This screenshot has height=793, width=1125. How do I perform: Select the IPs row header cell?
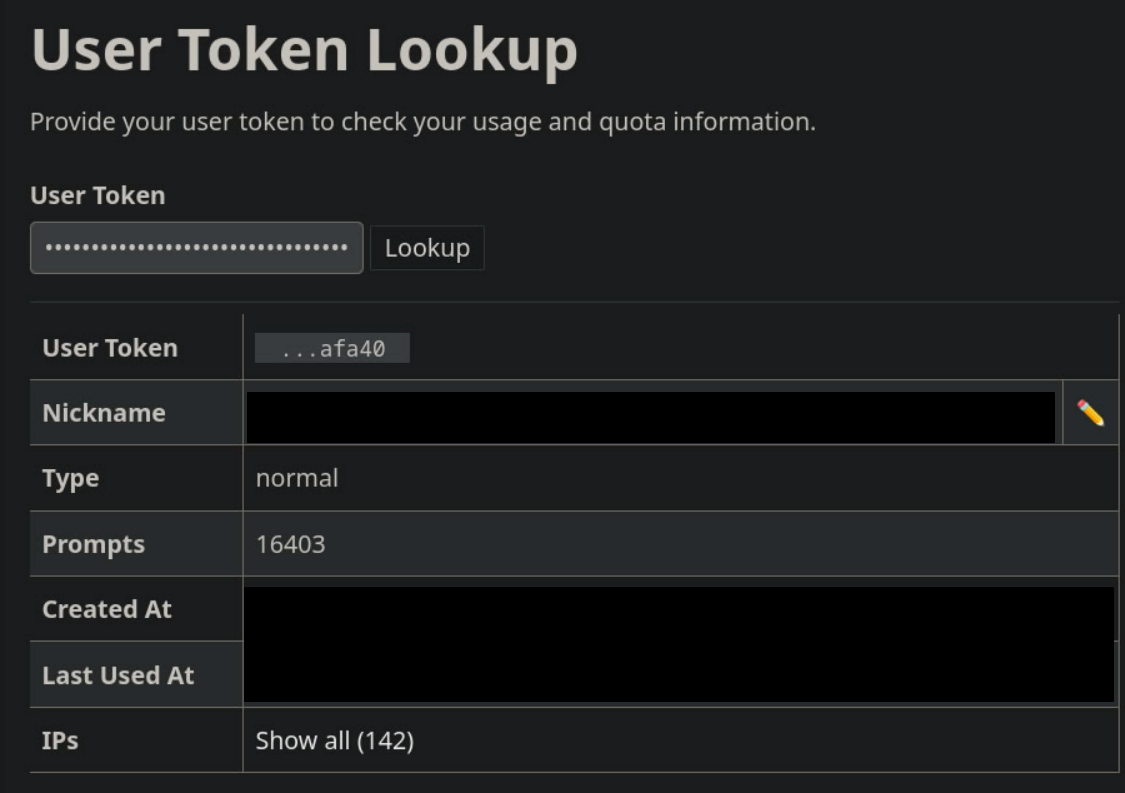point(60,741)
